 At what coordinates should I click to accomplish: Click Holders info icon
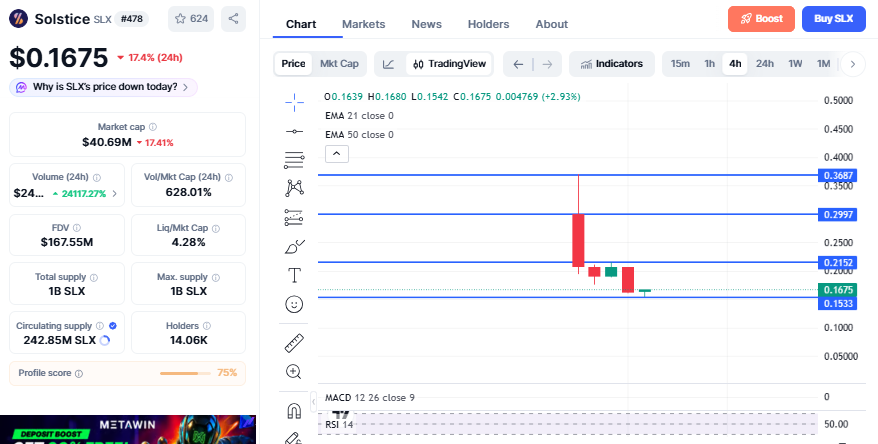click(x=207, y=326)
